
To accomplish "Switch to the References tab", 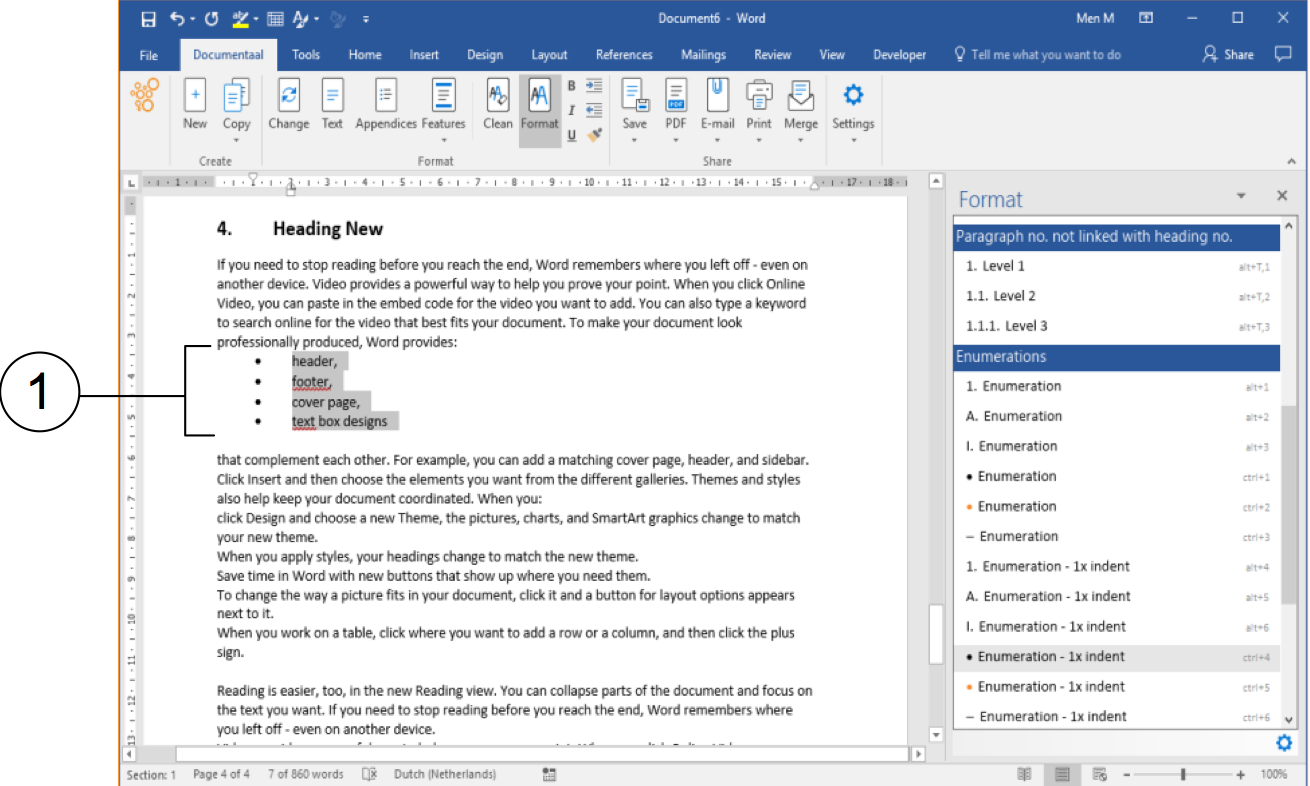I will click(x=624, y=55).
